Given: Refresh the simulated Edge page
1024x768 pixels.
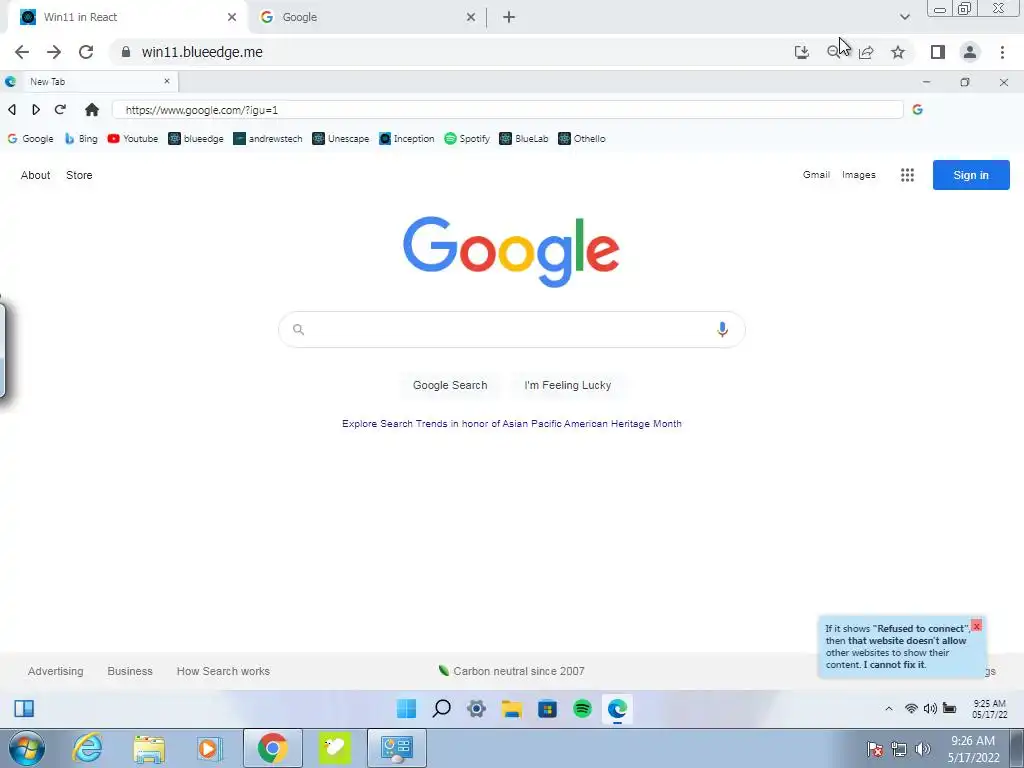Looking at the screenshot, I should click(x=60, y=110).
